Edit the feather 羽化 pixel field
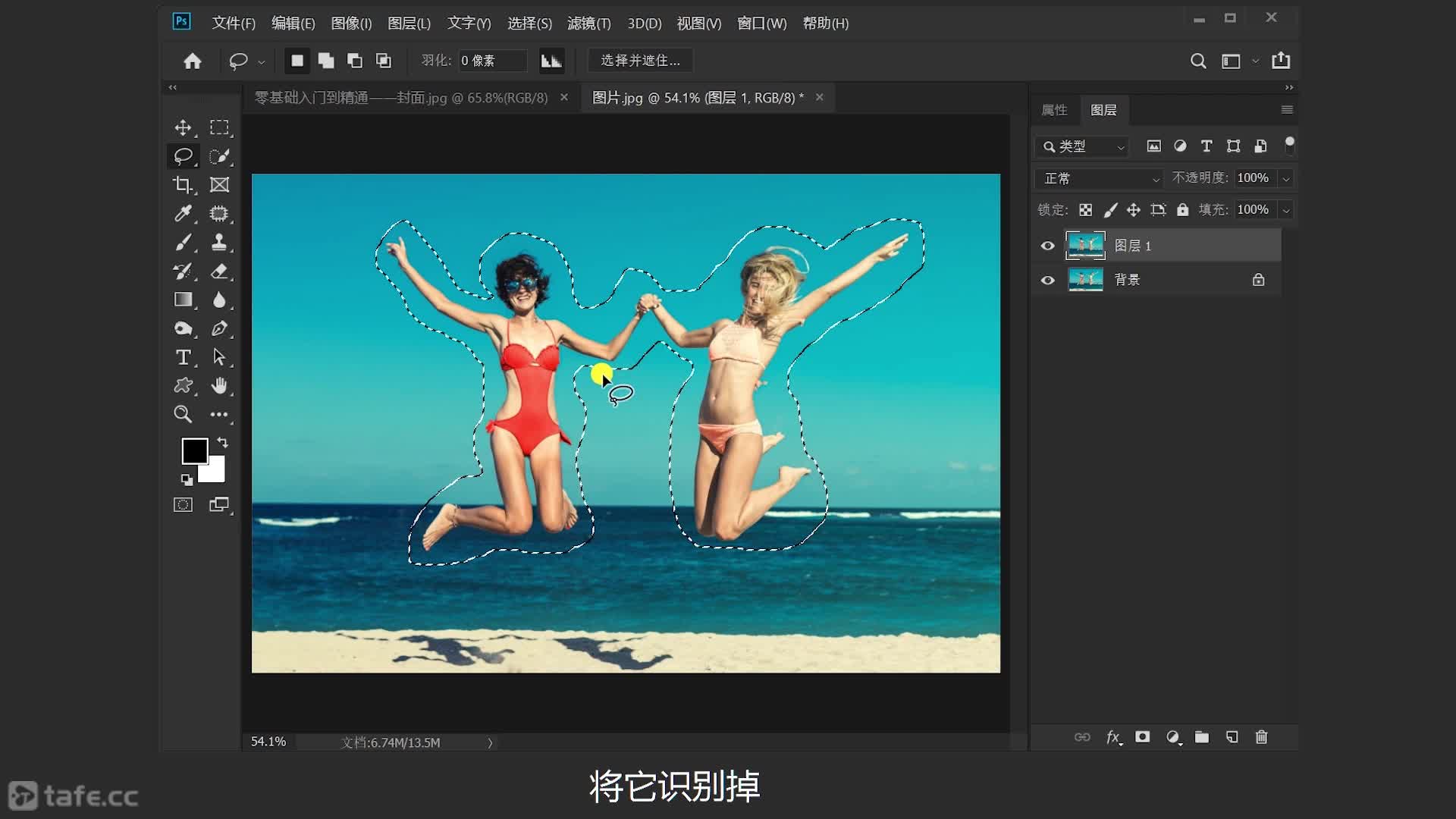Screen dimensions: 1456x819 coord(493,61)
